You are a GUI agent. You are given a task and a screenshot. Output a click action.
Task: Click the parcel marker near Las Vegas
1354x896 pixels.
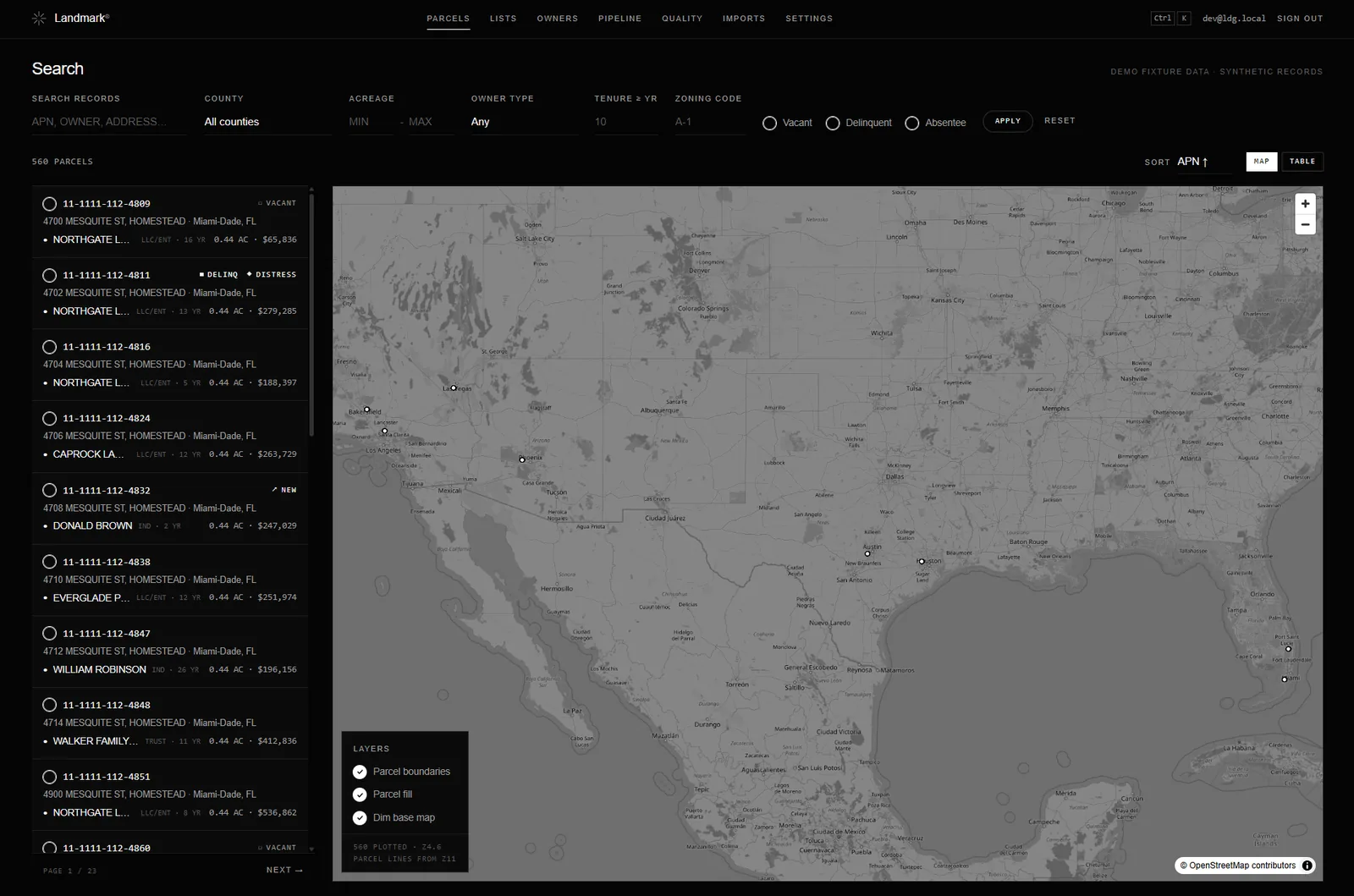click(x=454, y=388)
